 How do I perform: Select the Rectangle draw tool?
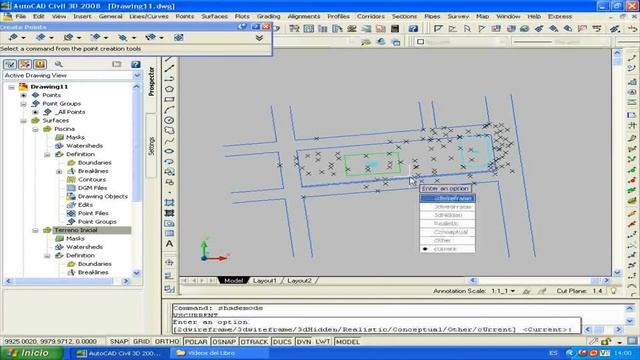tap(169, 99)
